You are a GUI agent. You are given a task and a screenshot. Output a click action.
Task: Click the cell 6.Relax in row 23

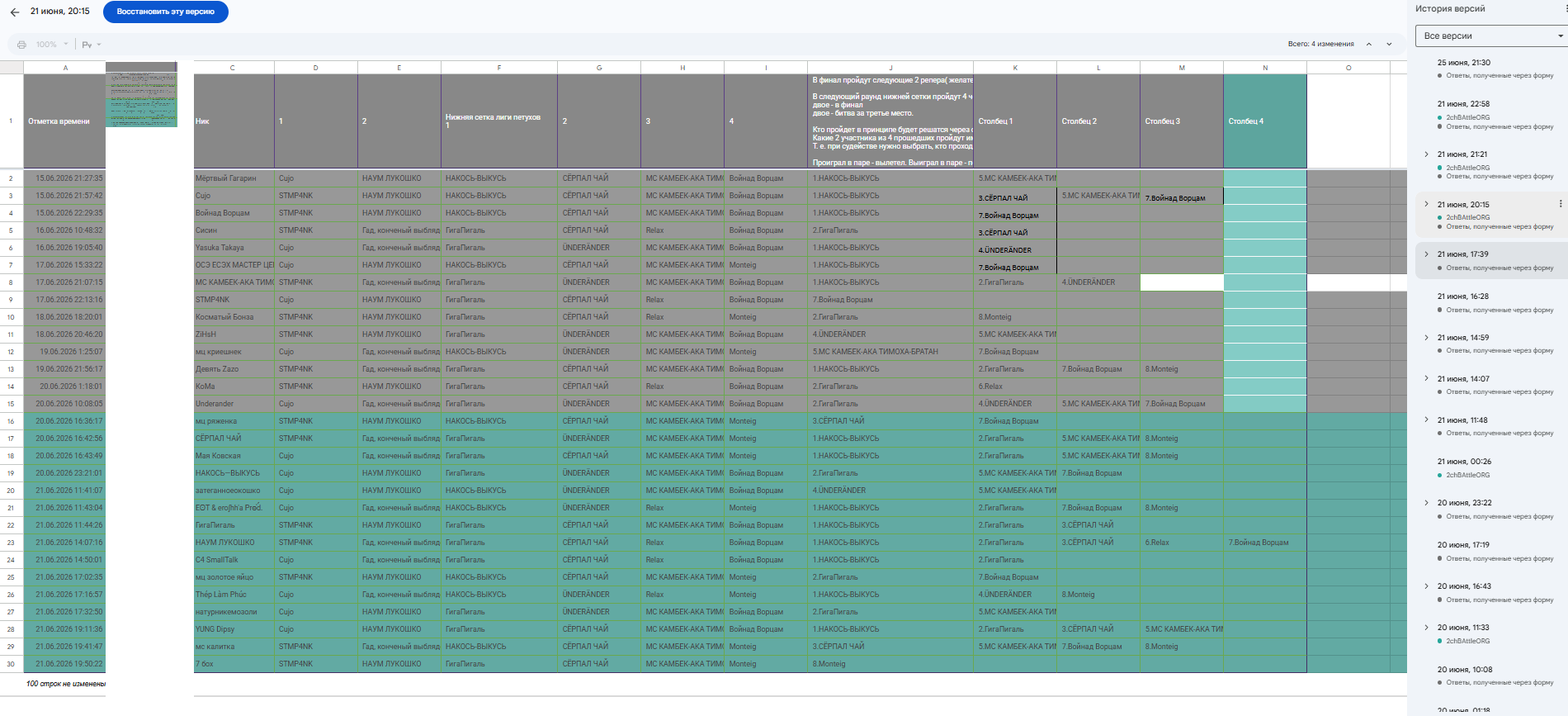[1182, 543]
